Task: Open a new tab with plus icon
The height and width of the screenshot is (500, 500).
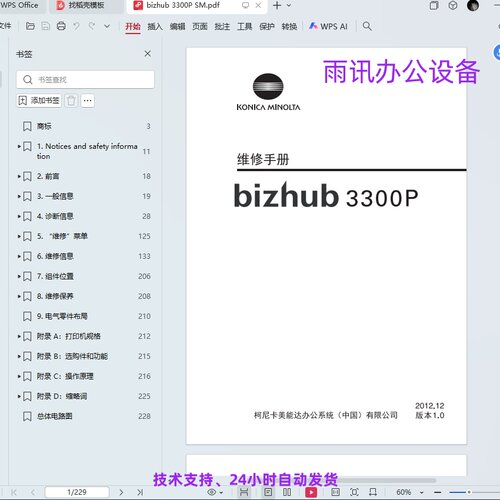Action: coord(277,5)
